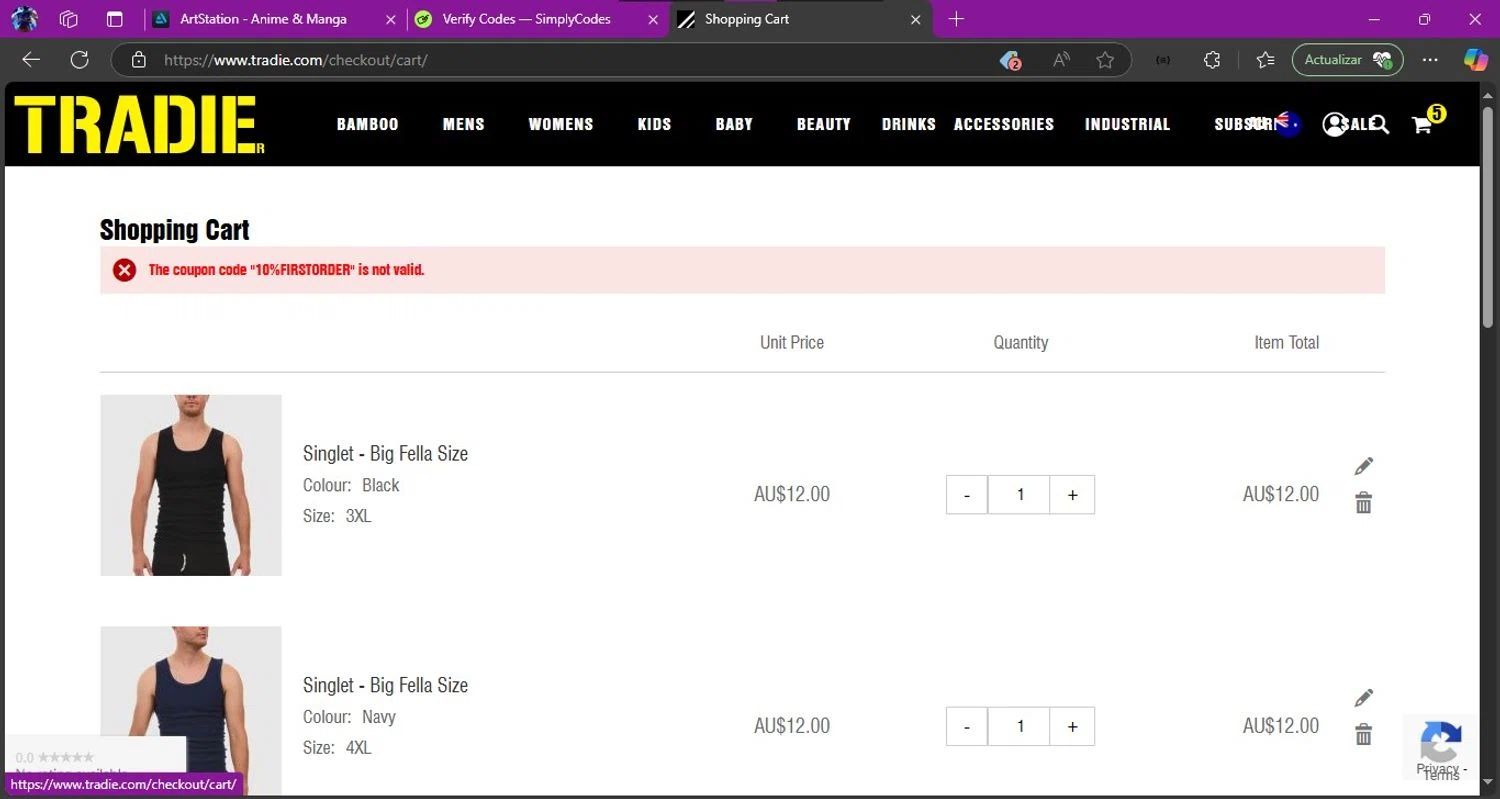Decrease quantity of navy singlet
The height and width of the screenshot is (799, 1500).
coord(967,727)
